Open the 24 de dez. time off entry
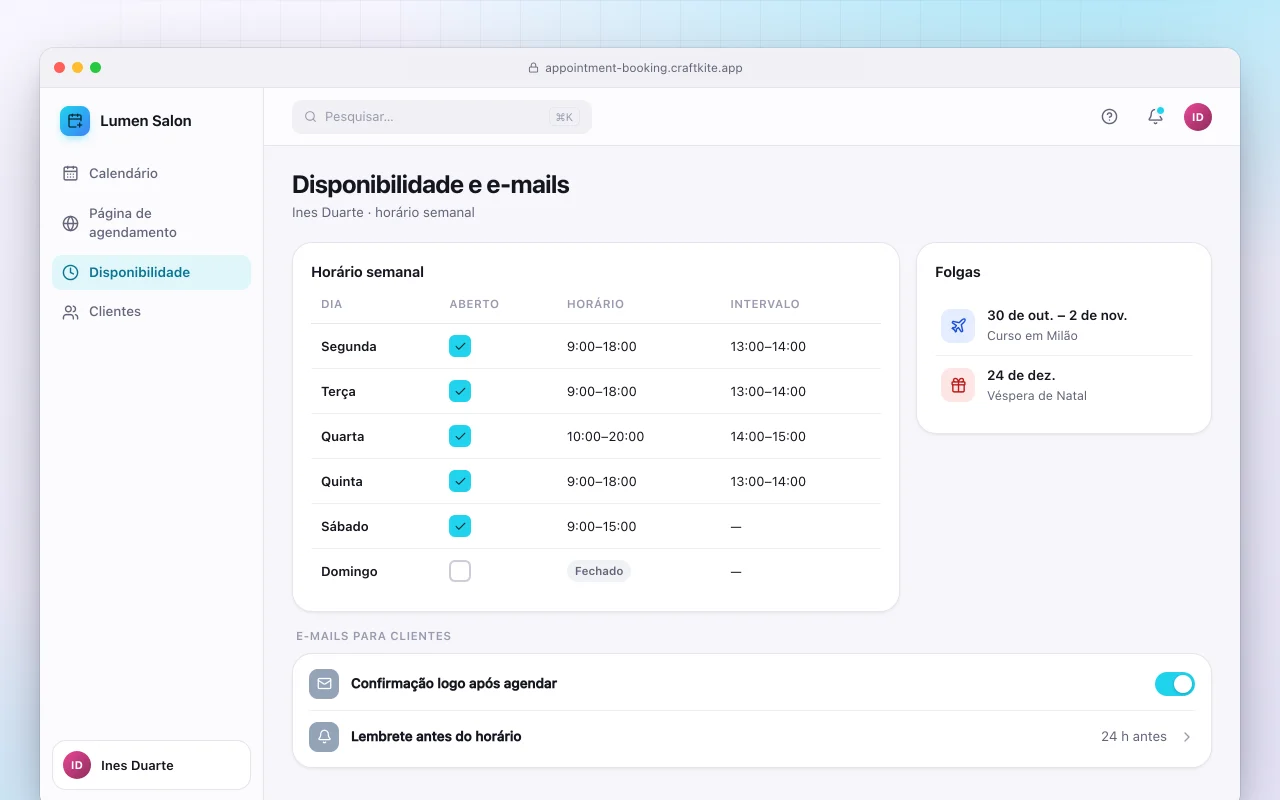 pos(1064,385)
